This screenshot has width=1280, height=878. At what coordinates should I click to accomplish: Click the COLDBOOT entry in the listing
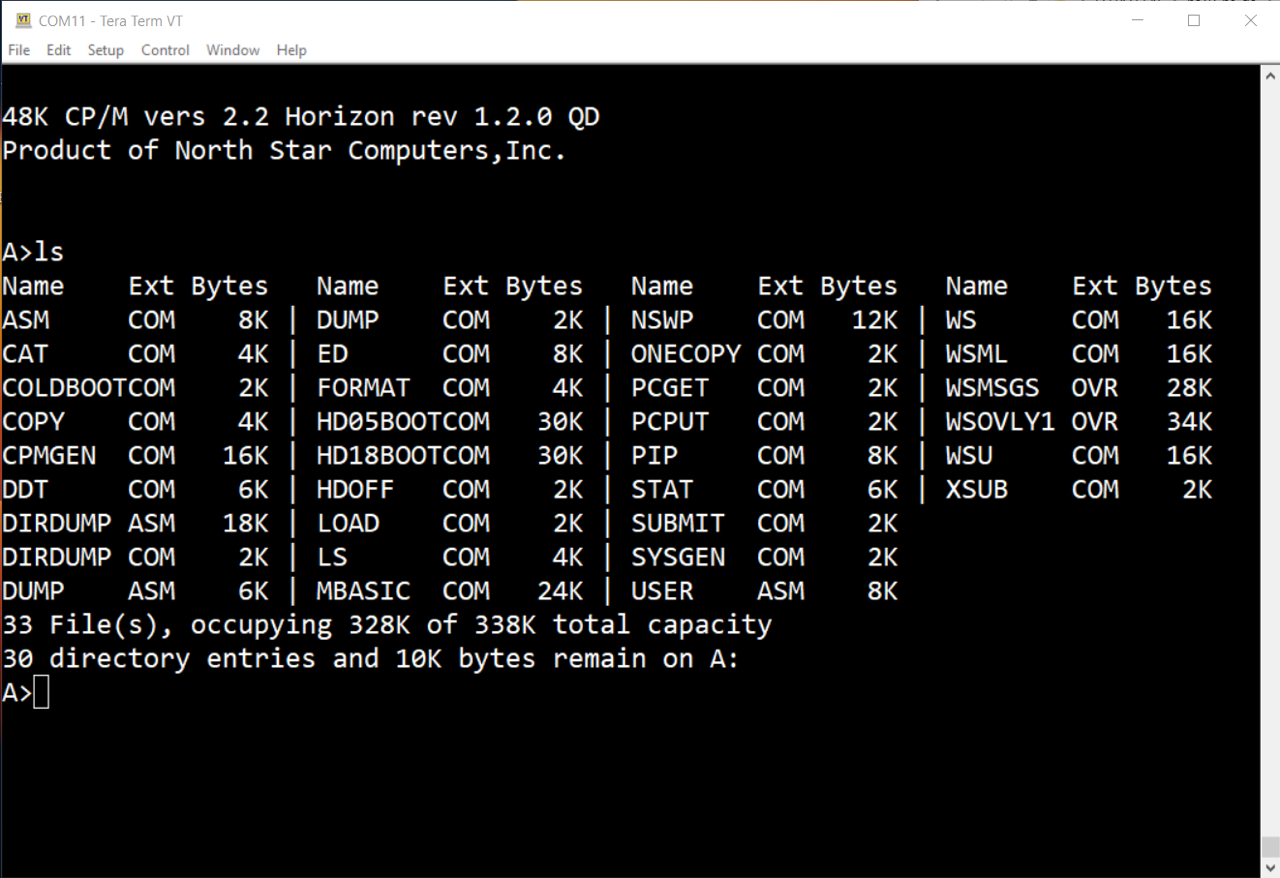(64, 388)
